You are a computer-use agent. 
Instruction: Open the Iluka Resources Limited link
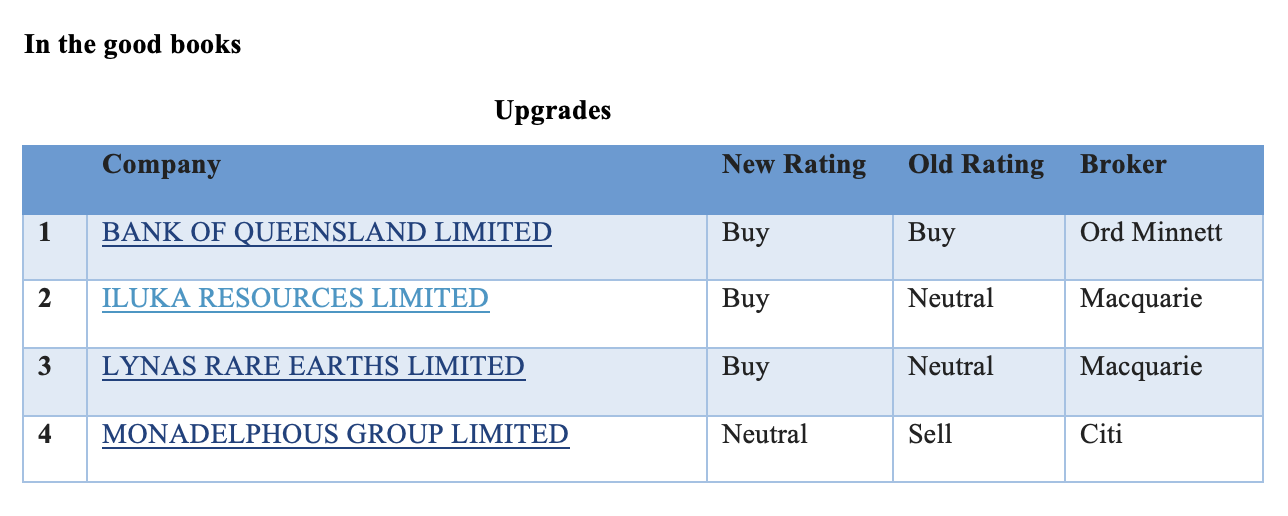coord(295,299)
